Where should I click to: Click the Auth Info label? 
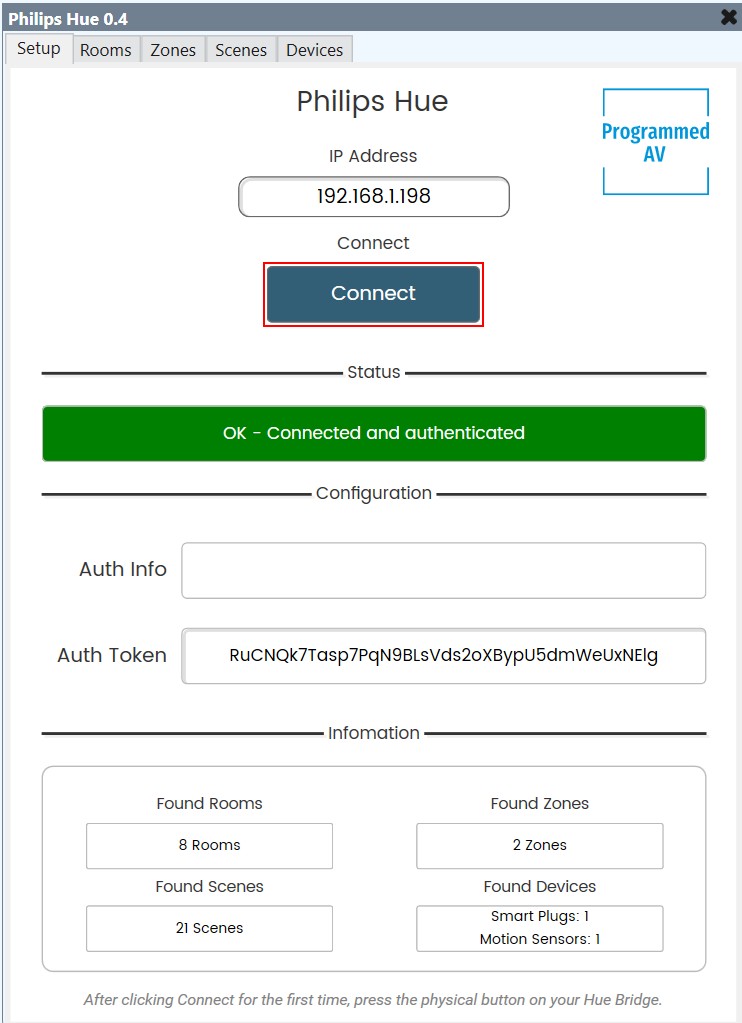[123, 570]
